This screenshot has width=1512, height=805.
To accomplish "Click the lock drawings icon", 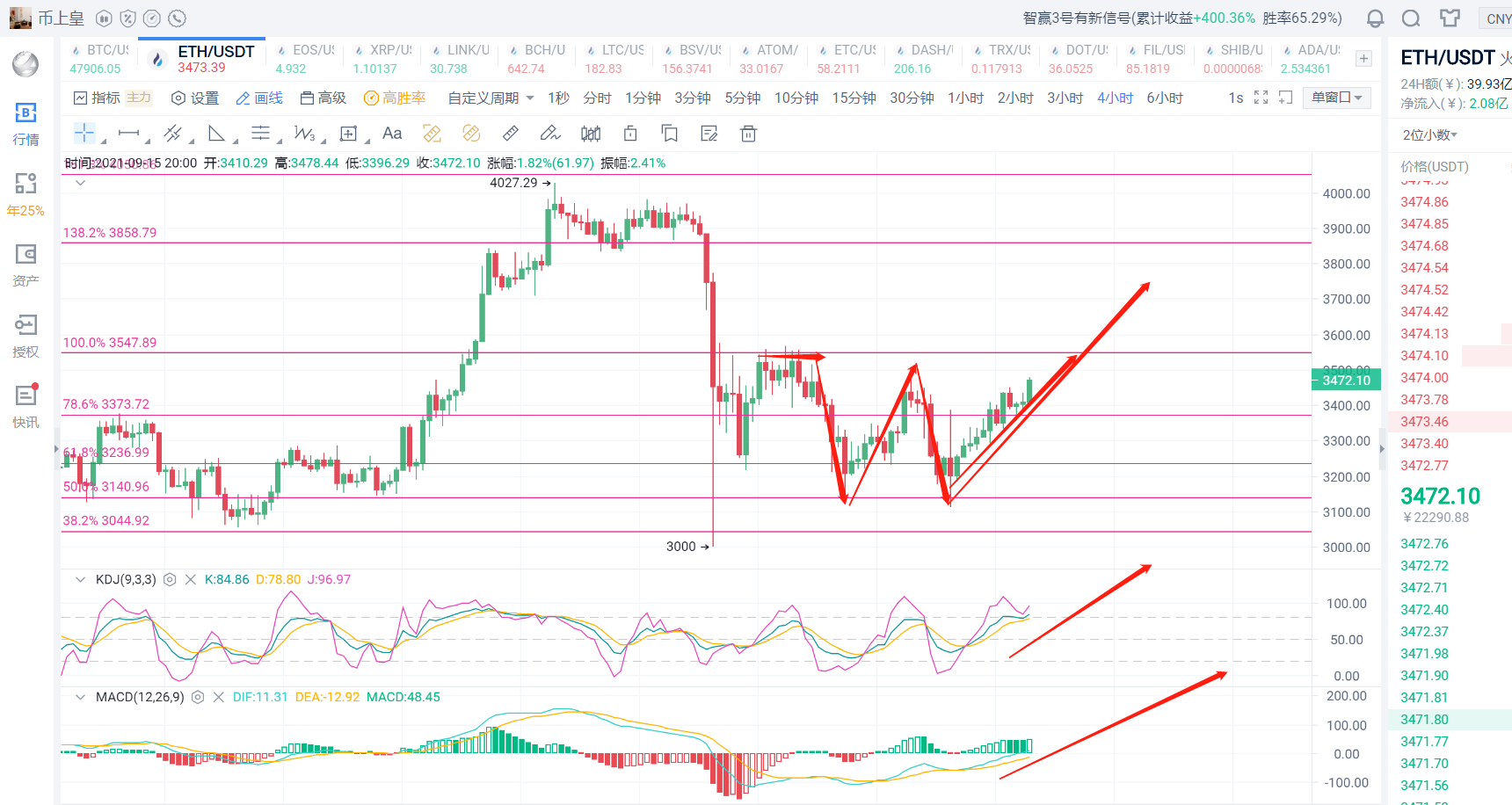I will (630, 134).
